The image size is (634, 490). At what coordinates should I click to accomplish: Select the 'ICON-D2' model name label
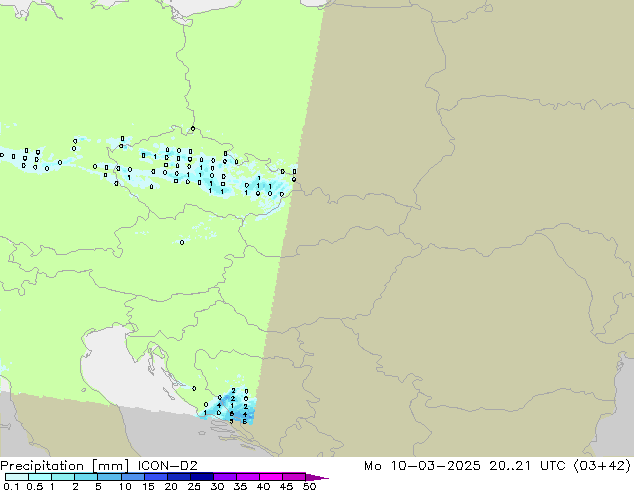pos(167,465)
